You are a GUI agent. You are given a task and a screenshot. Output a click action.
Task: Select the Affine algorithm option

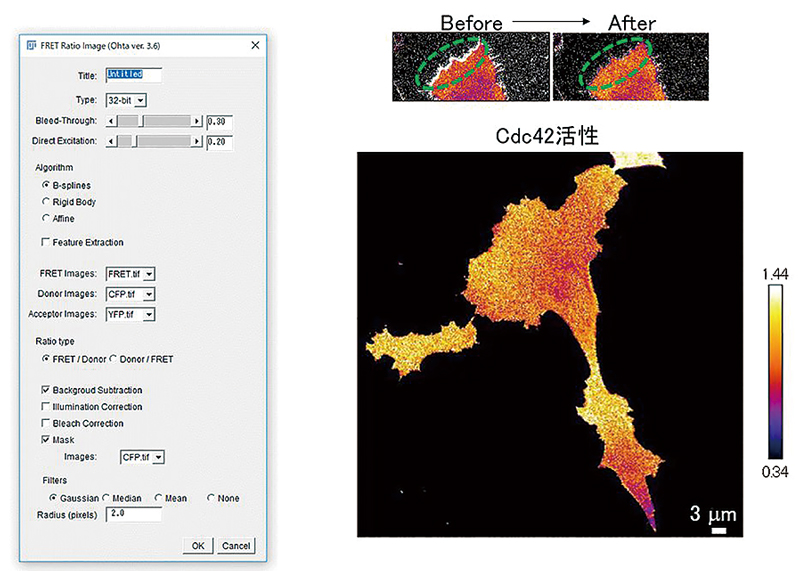coord(45,218)
